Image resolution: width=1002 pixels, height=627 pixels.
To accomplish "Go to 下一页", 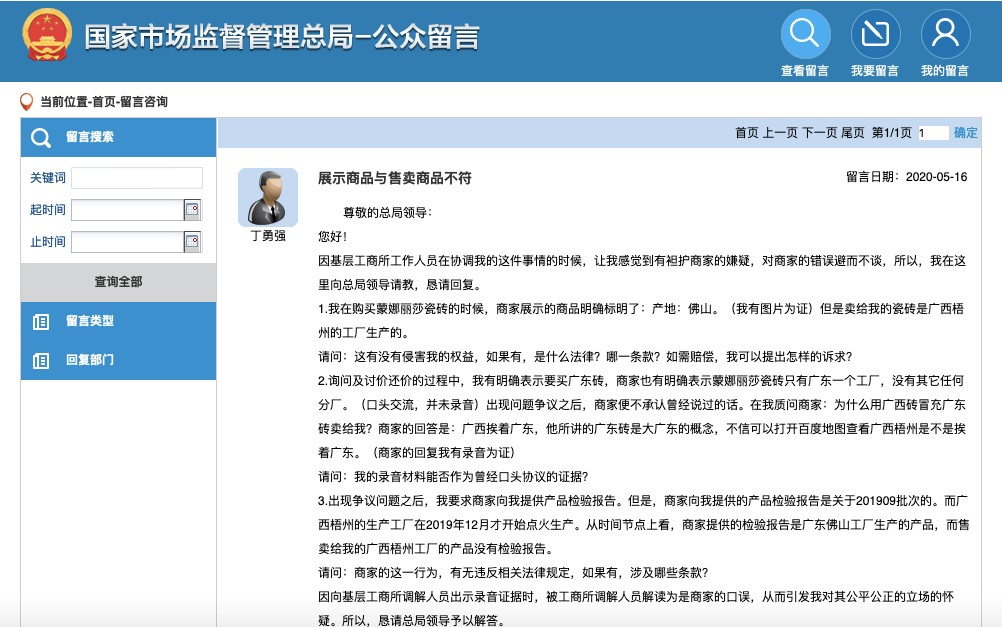I will point(819,133).
